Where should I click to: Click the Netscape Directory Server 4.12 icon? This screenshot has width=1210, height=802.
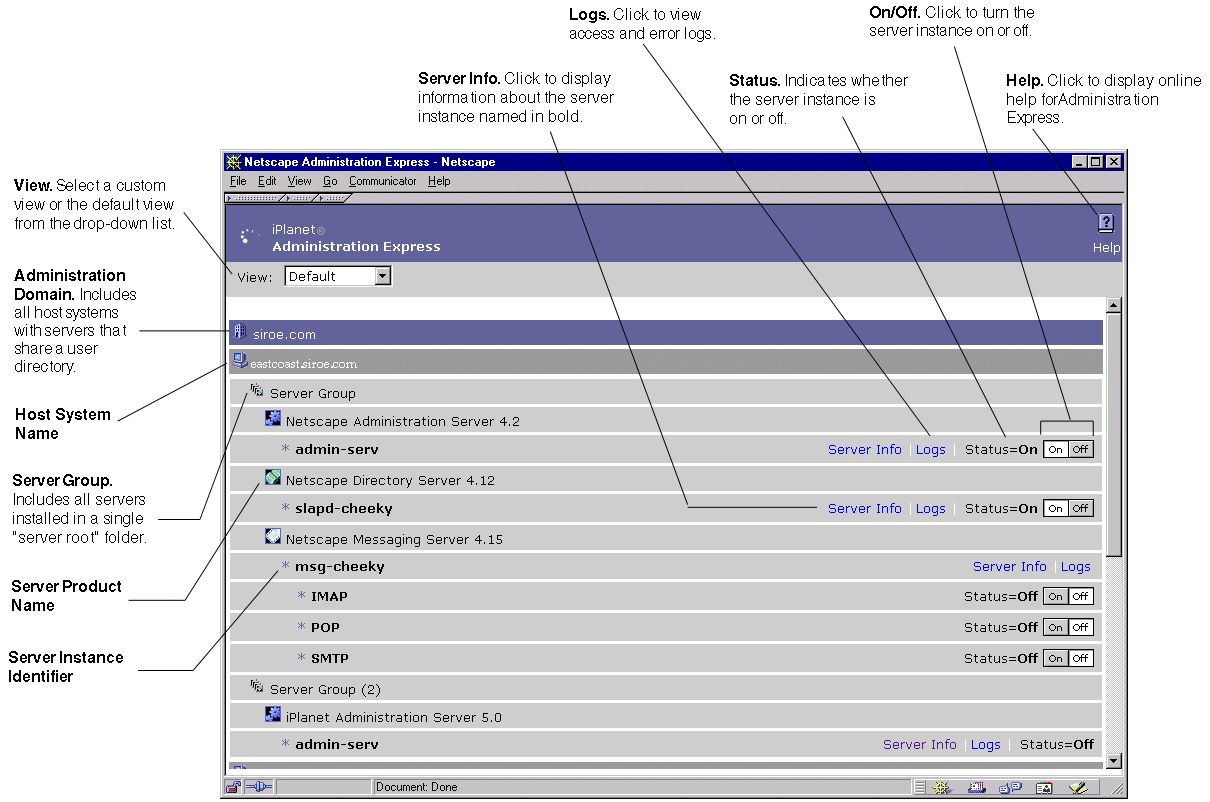273,479
